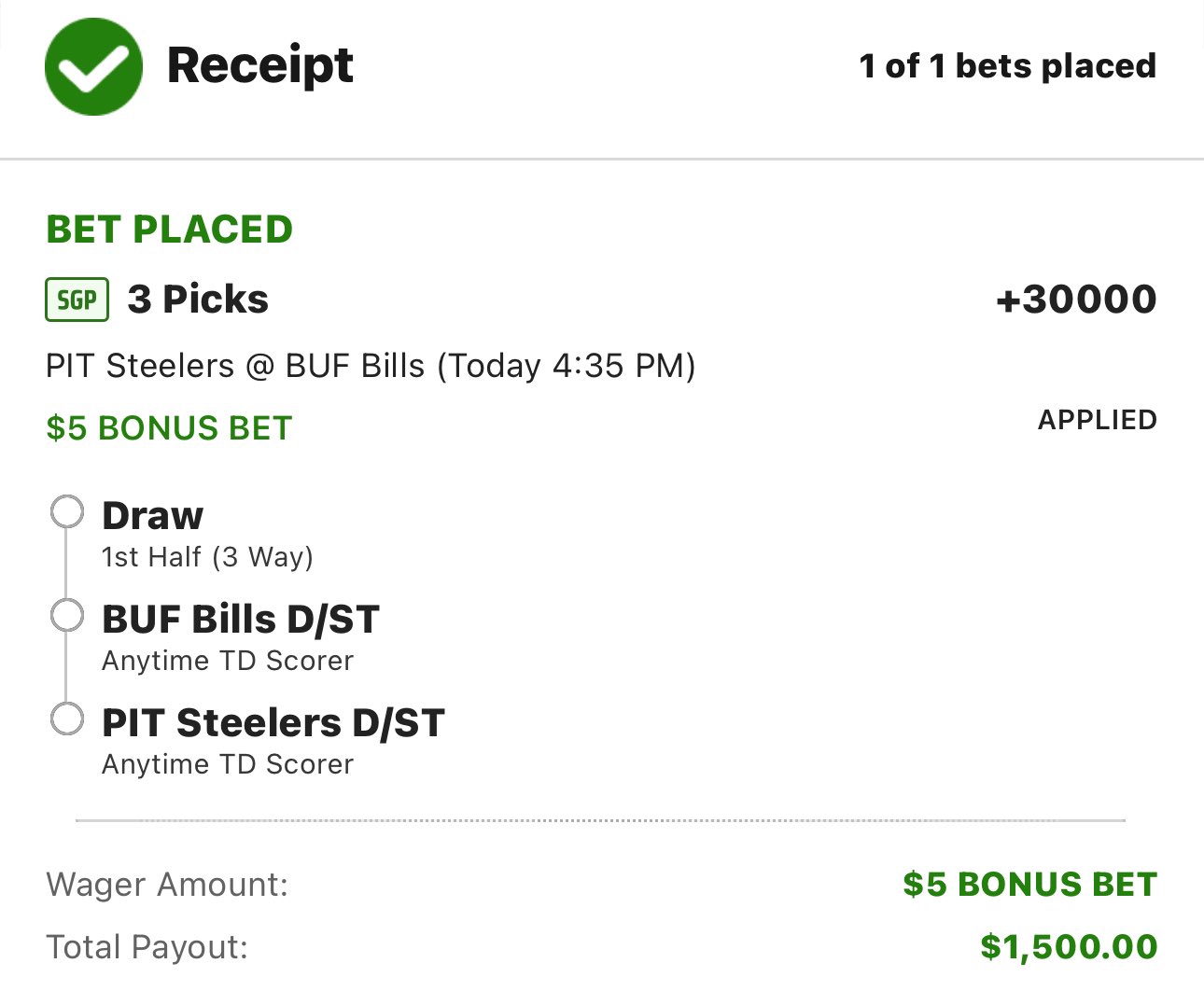Tap the SGP badge icon
Screen dimensions: 1204x1005
77,300
